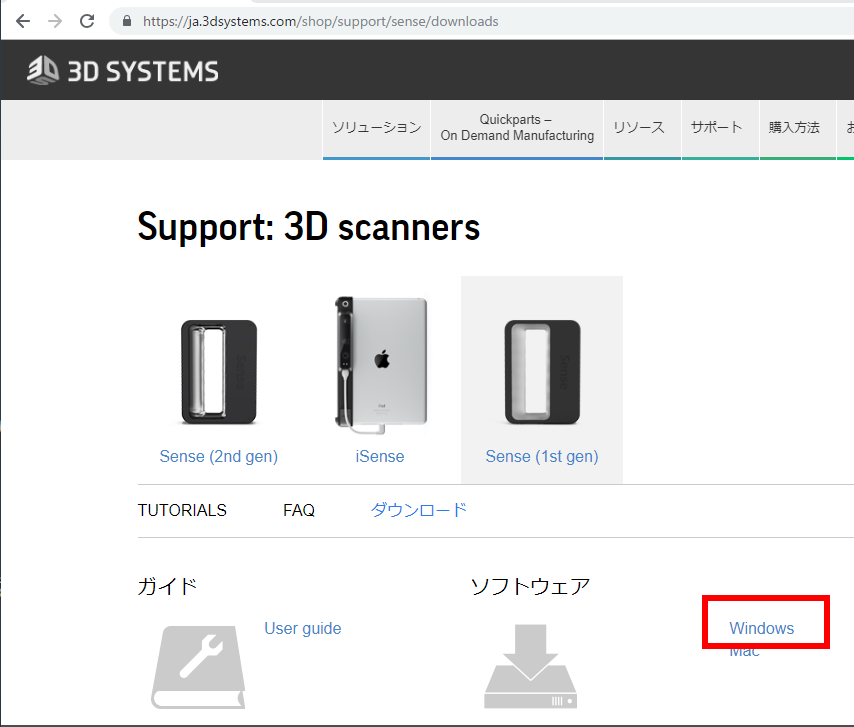Select the iSense scanner image

[x=381, y=365]
